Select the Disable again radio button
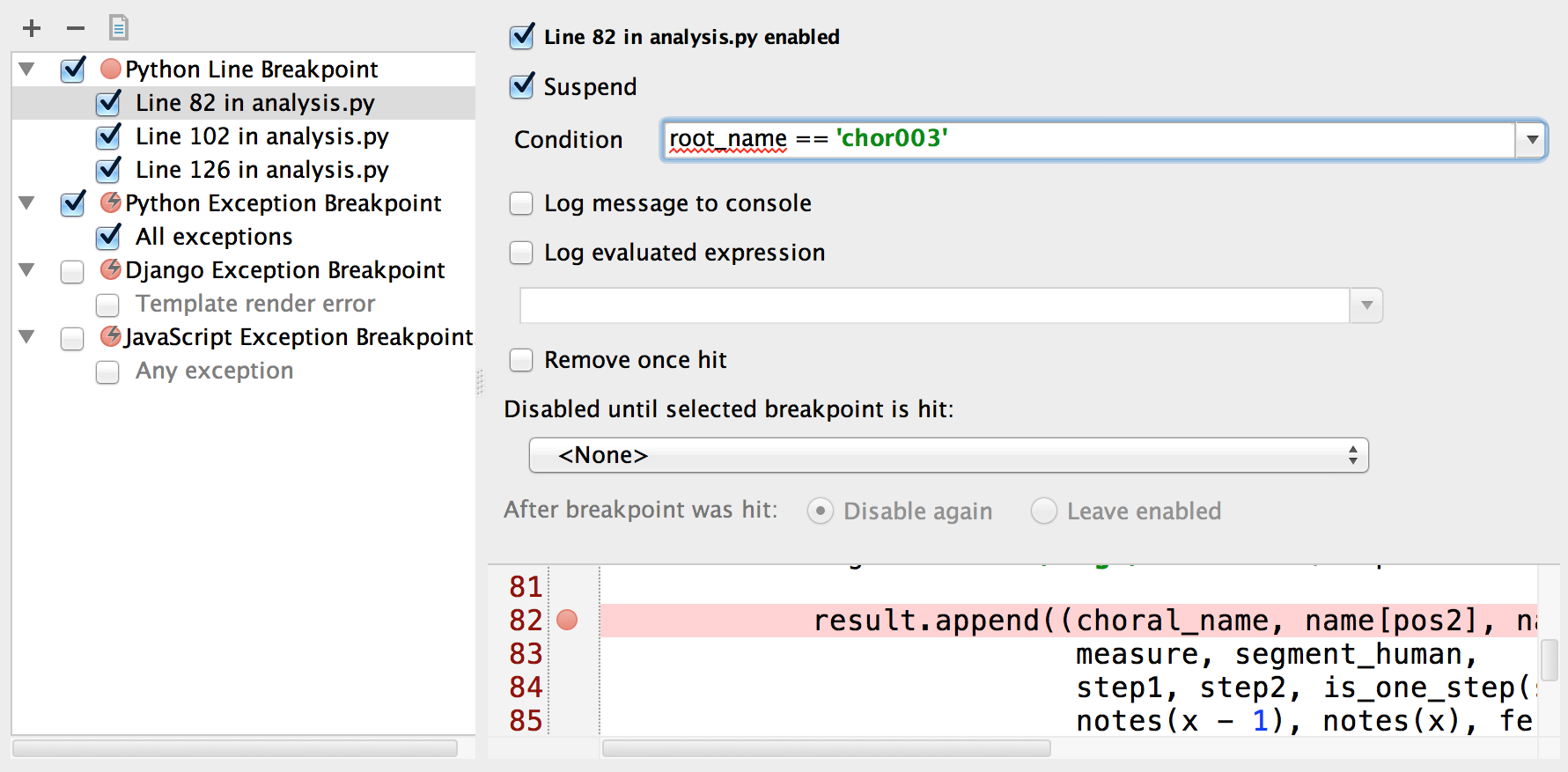 tap(820, 511)
